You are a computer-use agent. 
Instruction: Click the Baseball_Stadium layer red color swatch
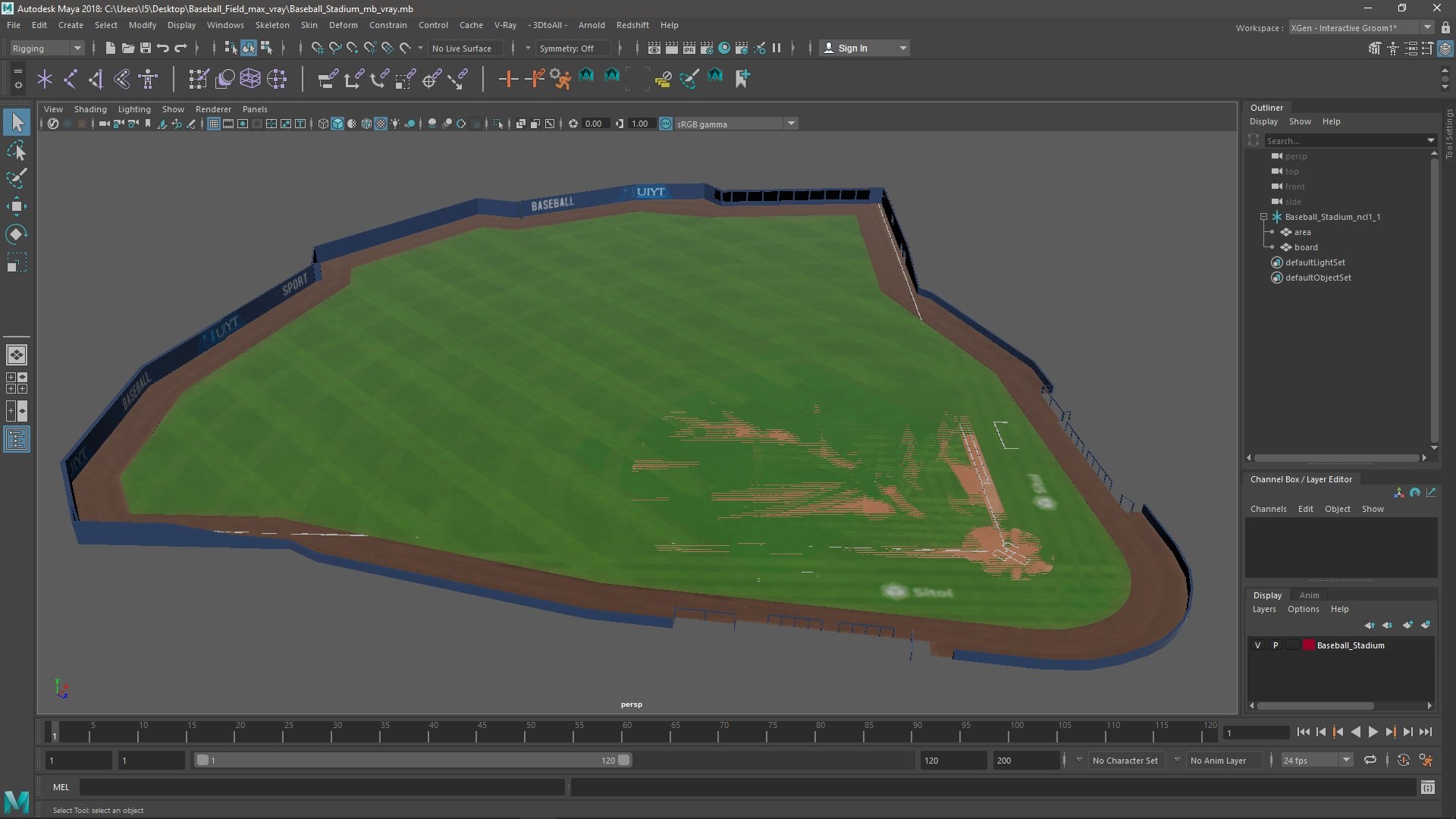(x=1308, y=645)
